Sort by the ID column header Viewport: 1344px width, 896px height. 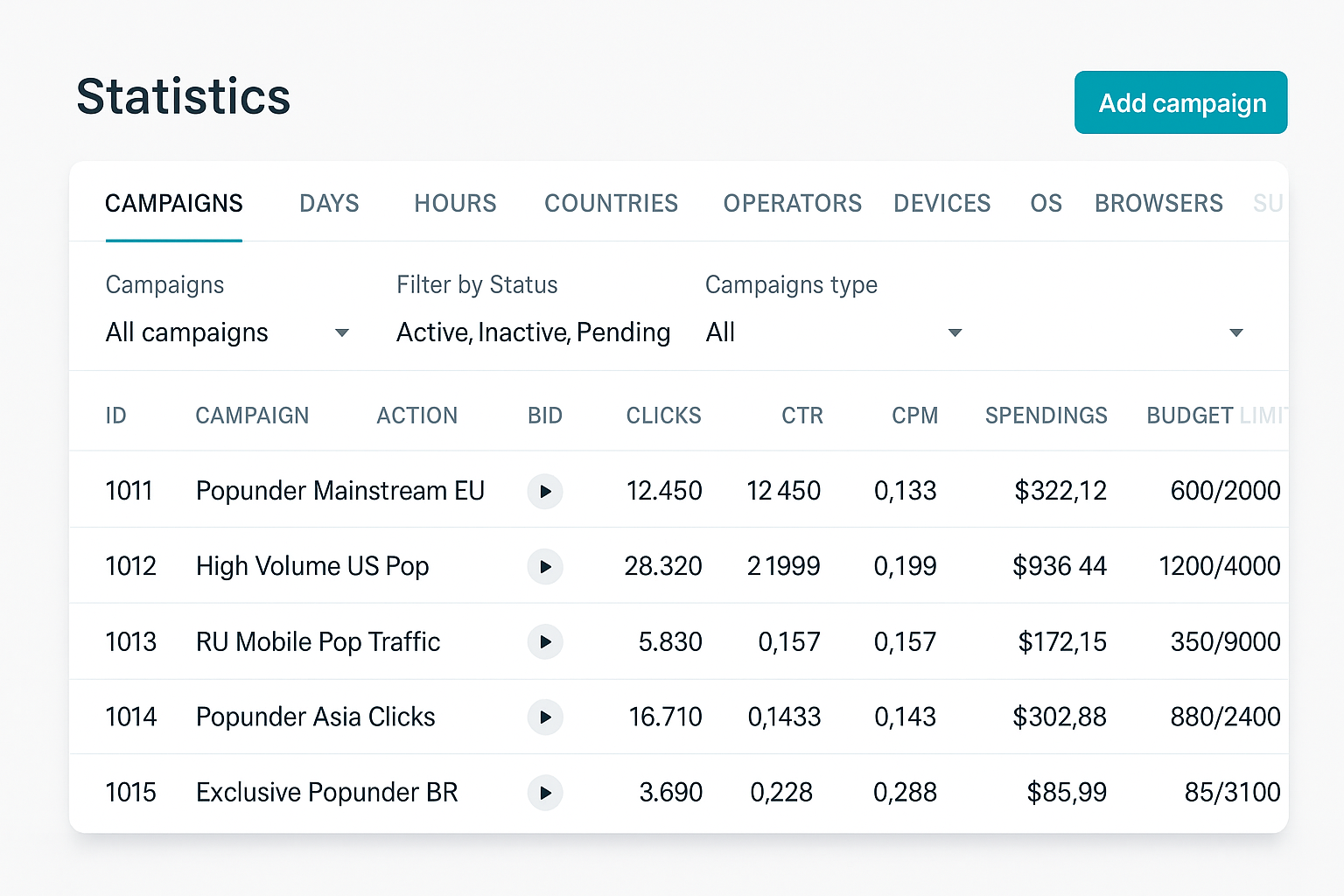[115, 416]
